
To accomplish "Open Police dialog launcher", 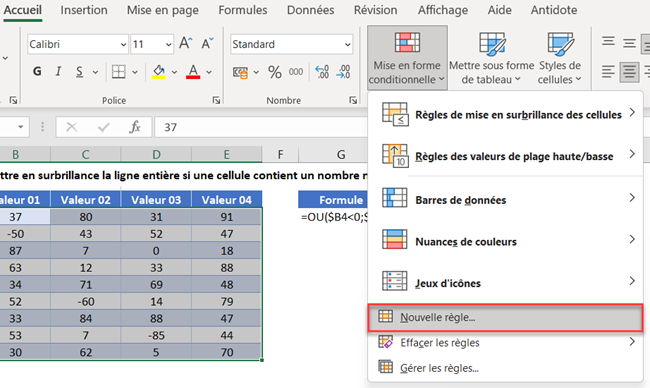I will tap(216, 100).
